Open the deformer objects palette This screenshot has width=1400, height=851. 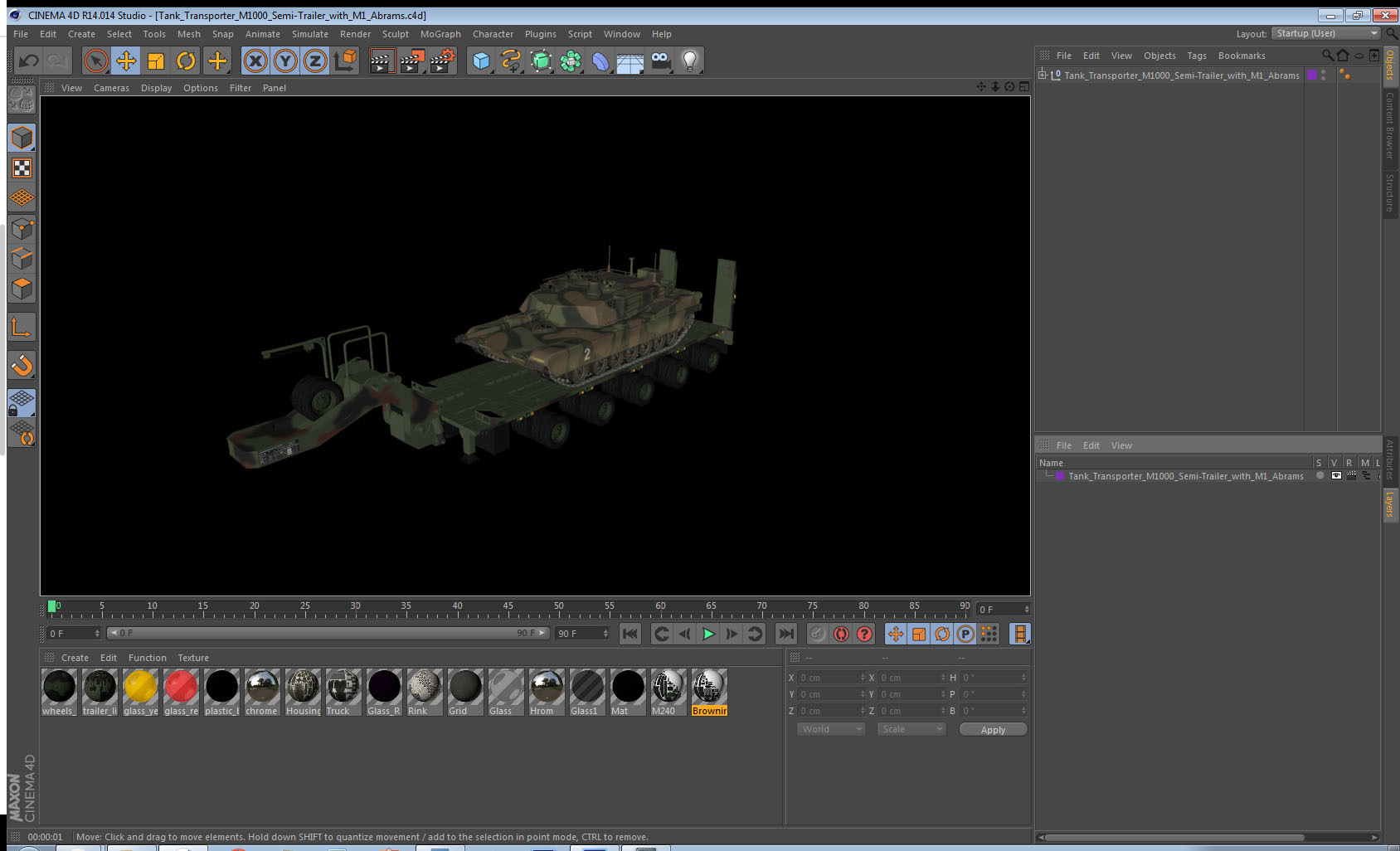coord(600,61)
